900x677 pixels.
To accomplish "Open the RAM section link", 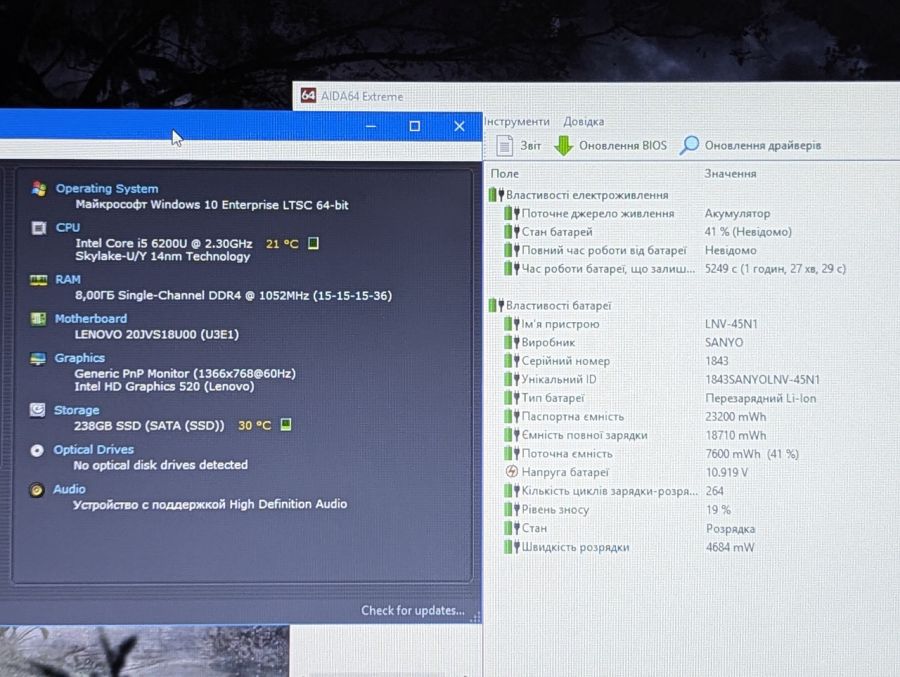I will (68, 280).
